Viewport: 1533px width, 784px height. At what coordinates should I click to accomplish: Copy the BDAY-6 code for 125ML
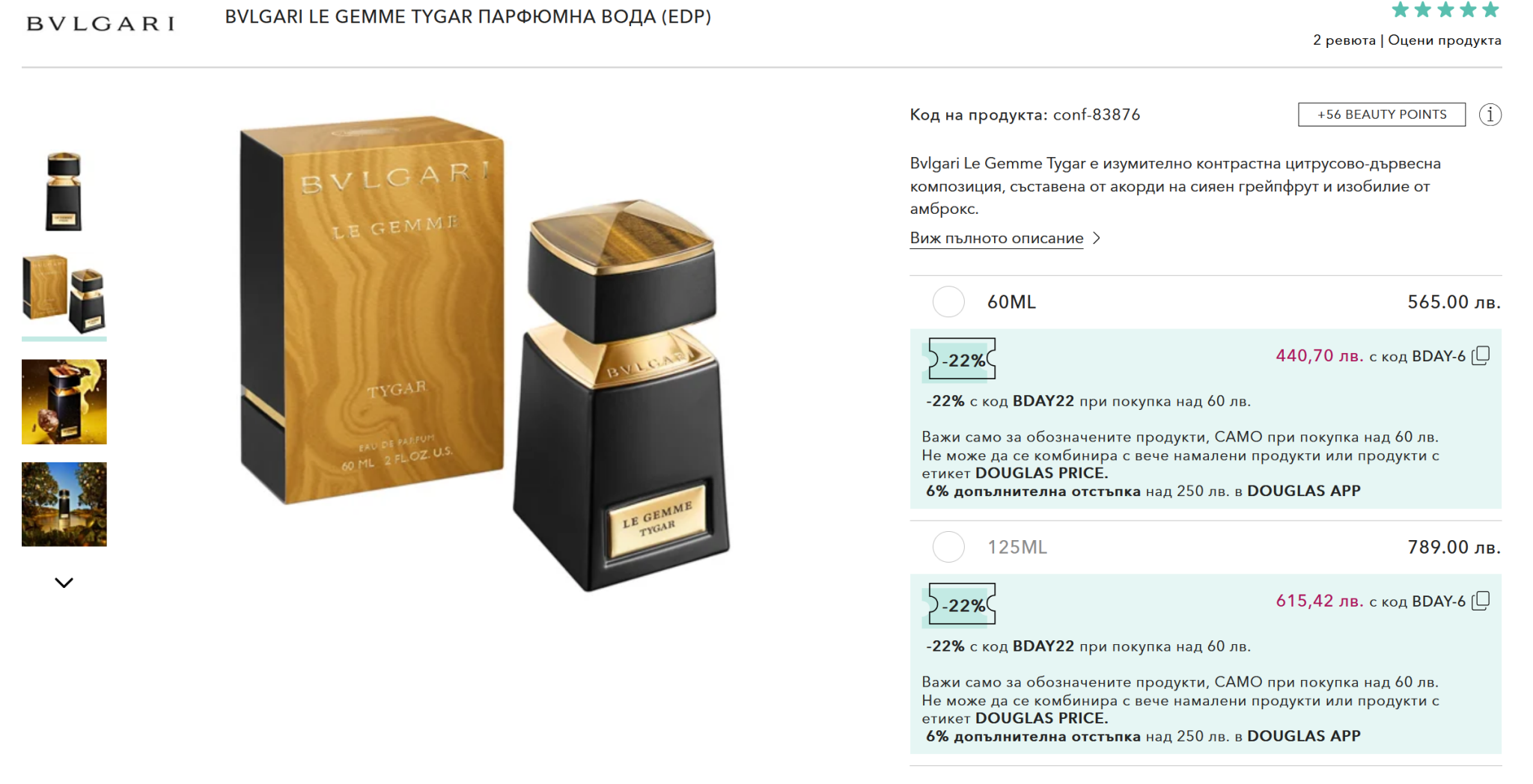[x=1481, y=601]
